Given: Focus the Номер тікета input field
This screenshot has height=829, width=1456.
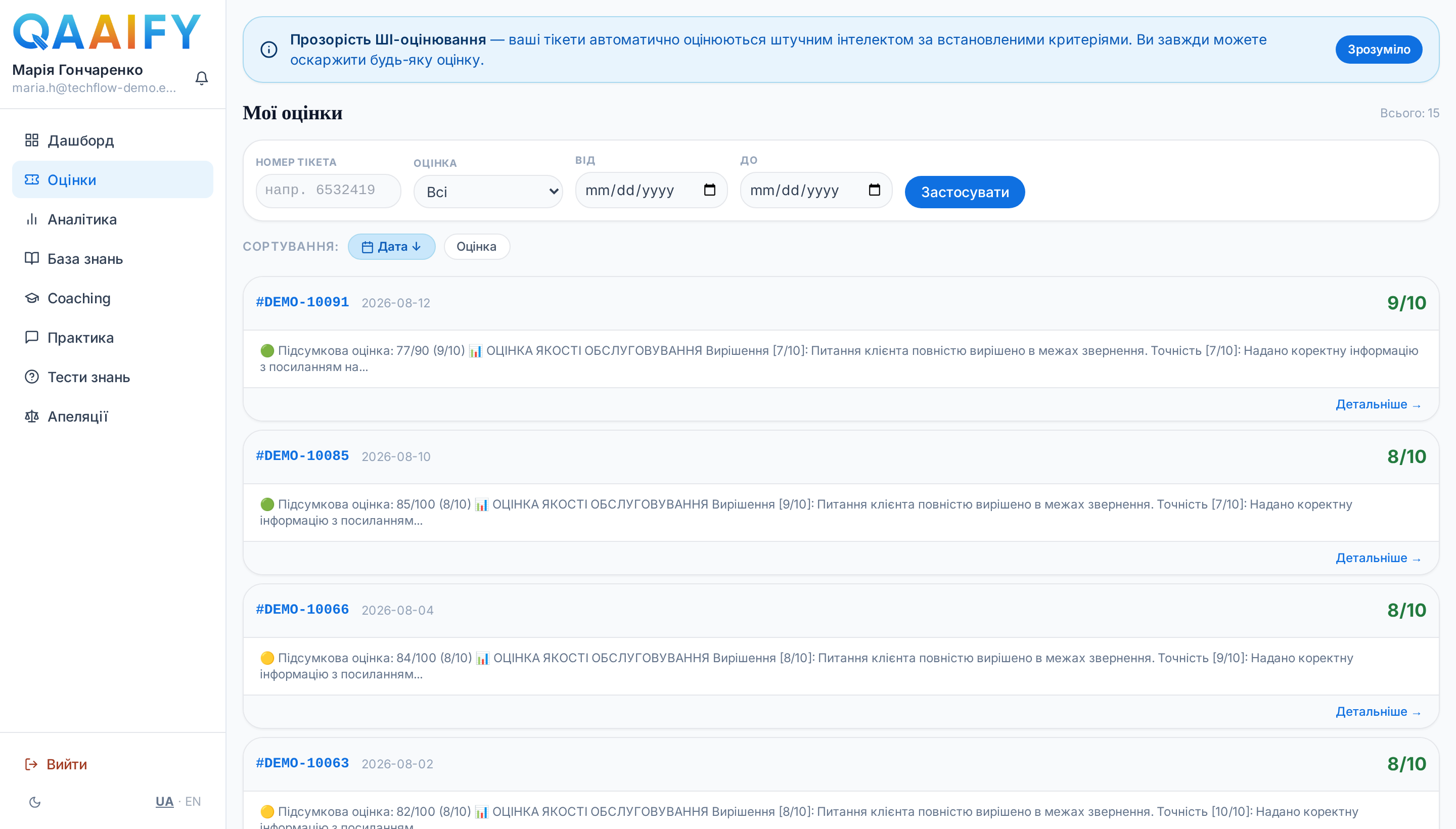Looking at the screenshot, I should pos(329,190).
